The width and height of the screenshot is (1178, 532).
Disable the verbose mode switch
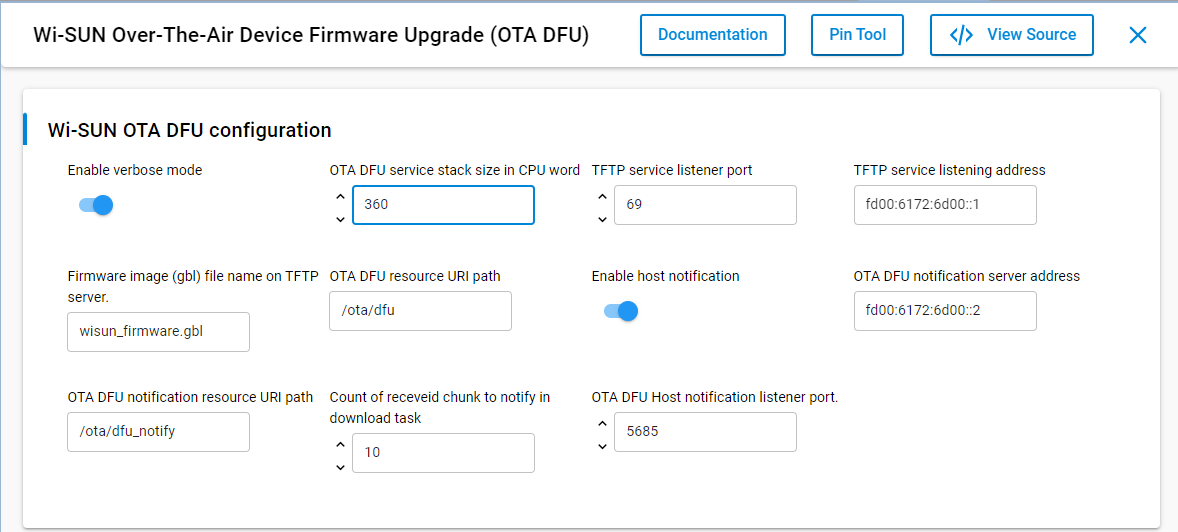point(96,204)
